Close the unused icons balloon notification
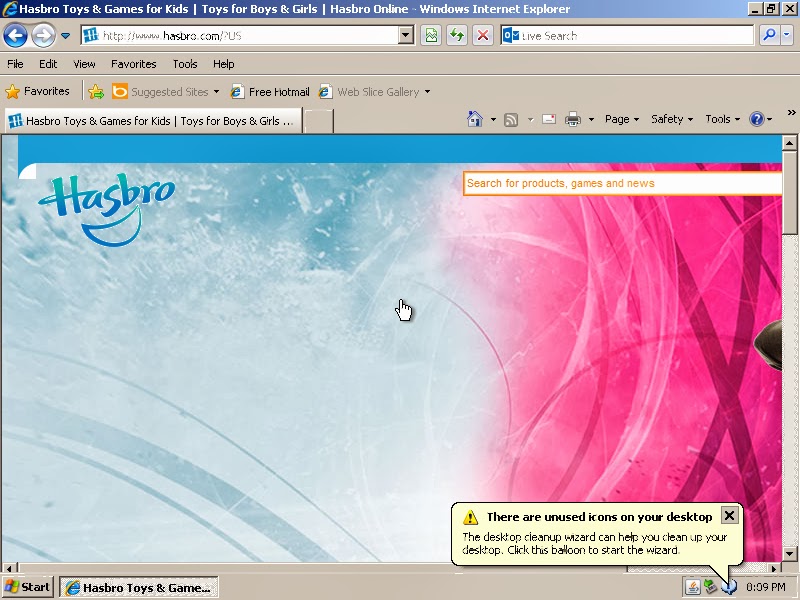800x600 pixels. (x=730, y=516)
